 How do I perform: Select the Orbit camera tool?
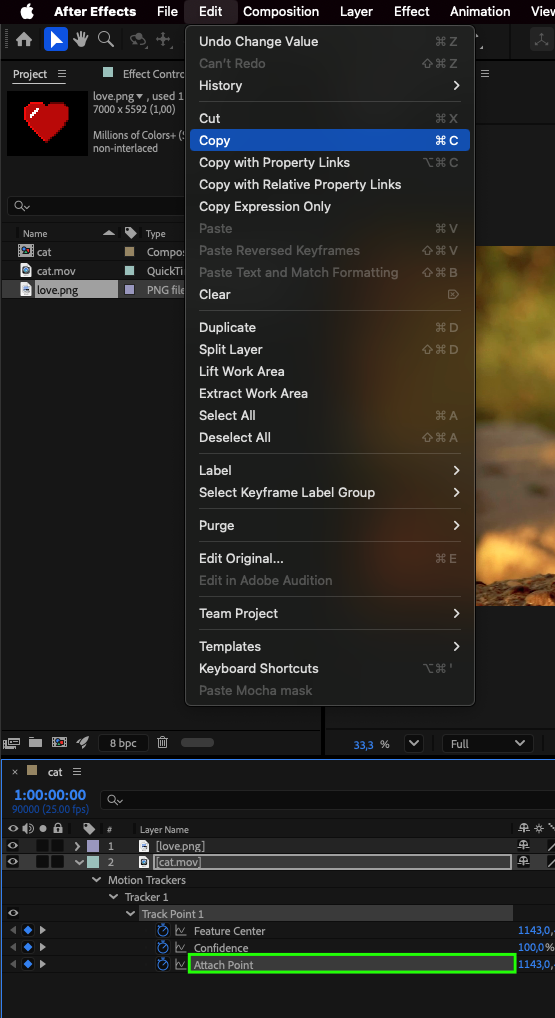pyautogui.click(x=138, y=40)
